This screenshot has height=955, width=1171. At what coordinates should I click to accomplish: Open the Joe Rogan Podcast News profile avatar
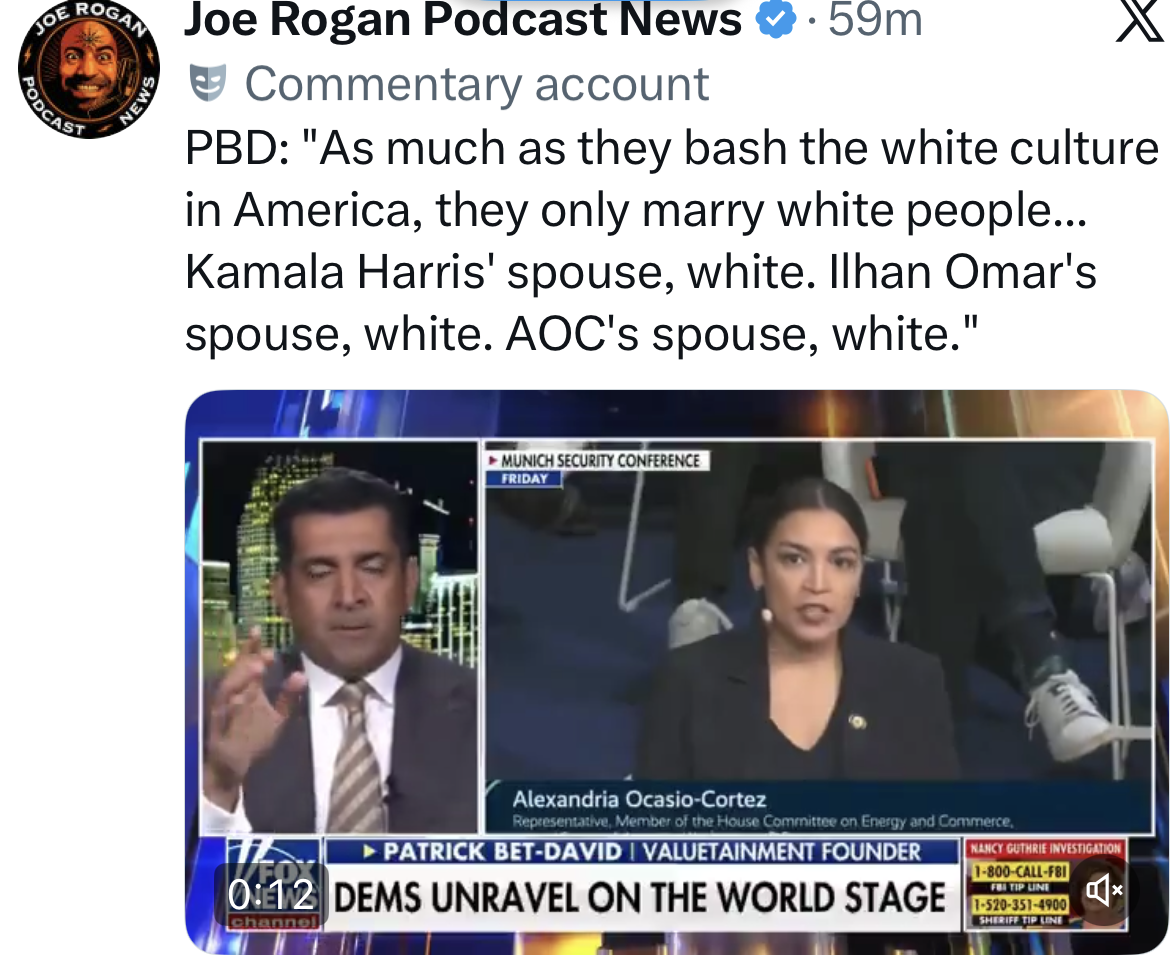point(89,69)
